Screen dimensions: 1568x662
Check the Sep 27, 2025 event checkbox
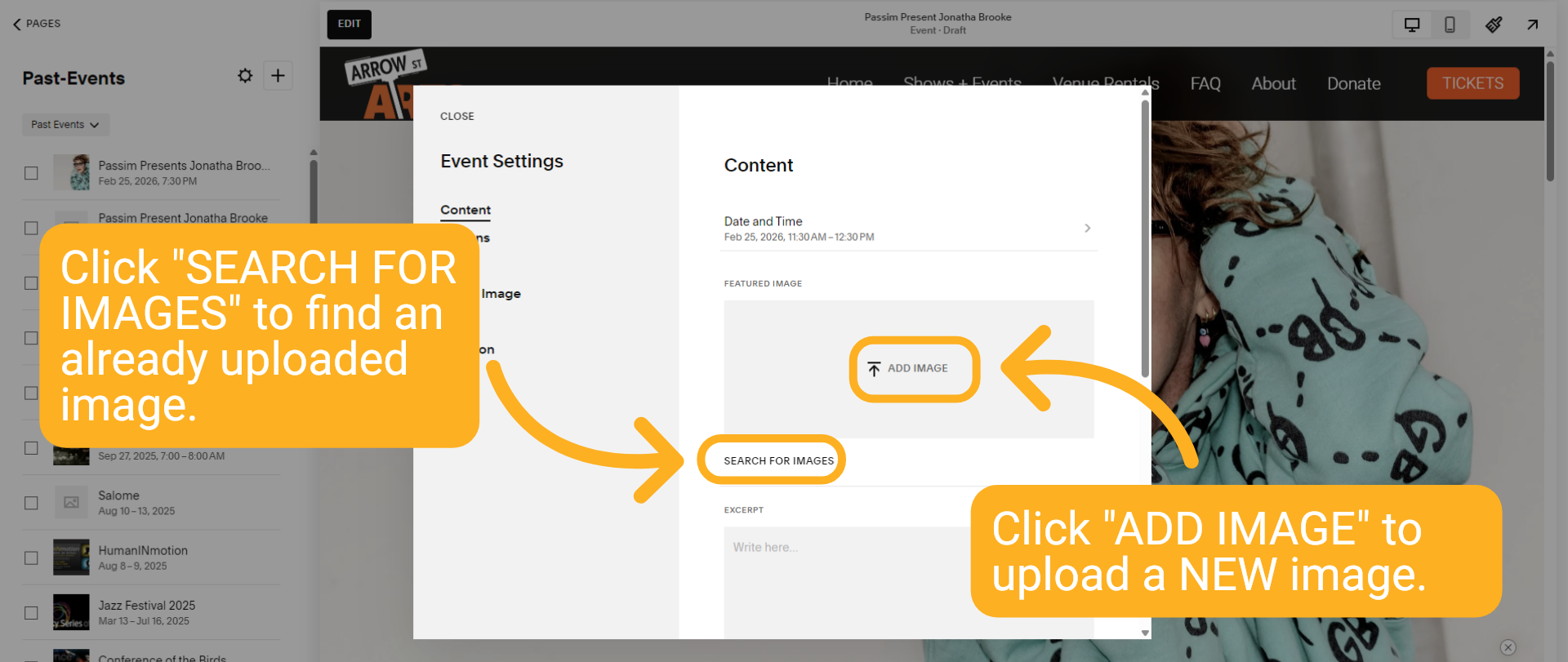(x=31, y=448)
